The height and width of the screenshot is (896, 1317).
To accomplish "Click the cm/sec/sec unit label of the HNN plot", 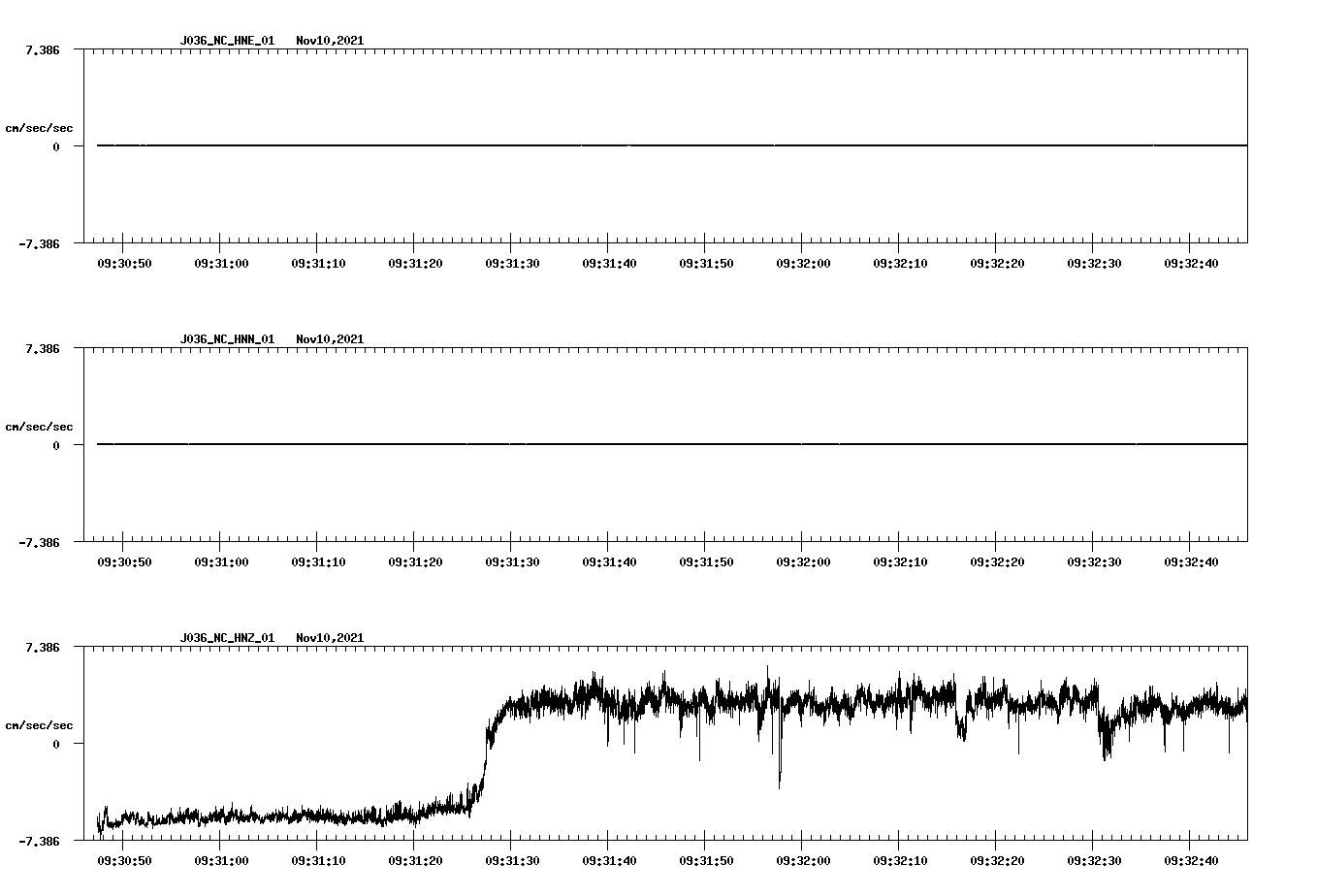I will 39,427.
